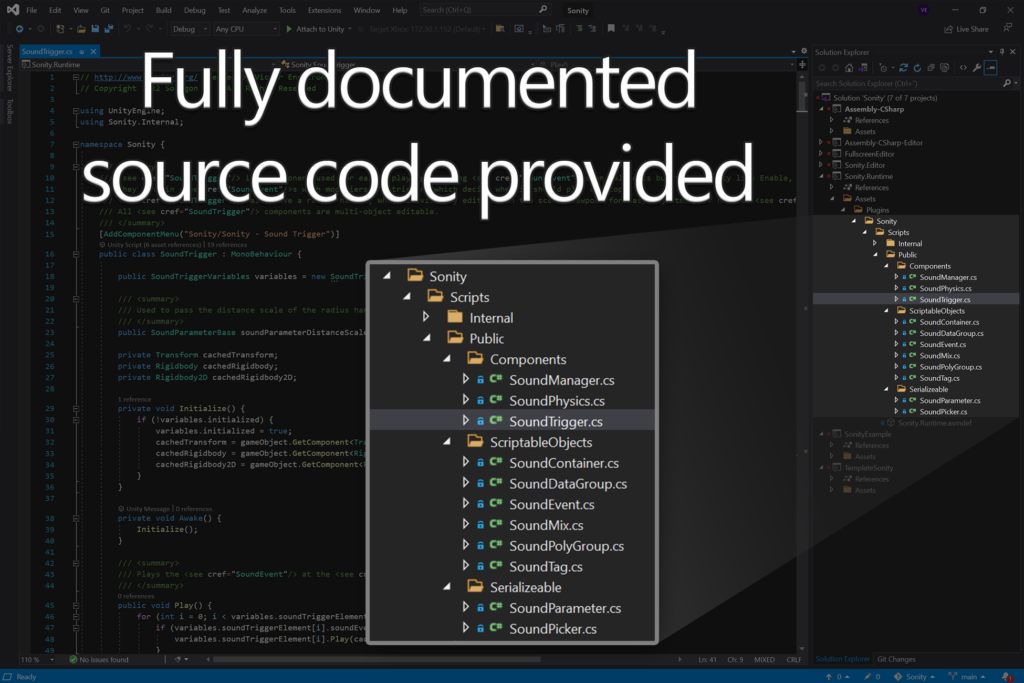Select SoundEvent.cs in the Solution Explorer panel
1024x683 pixels.
pyautogui.click(x=942, y=345)
